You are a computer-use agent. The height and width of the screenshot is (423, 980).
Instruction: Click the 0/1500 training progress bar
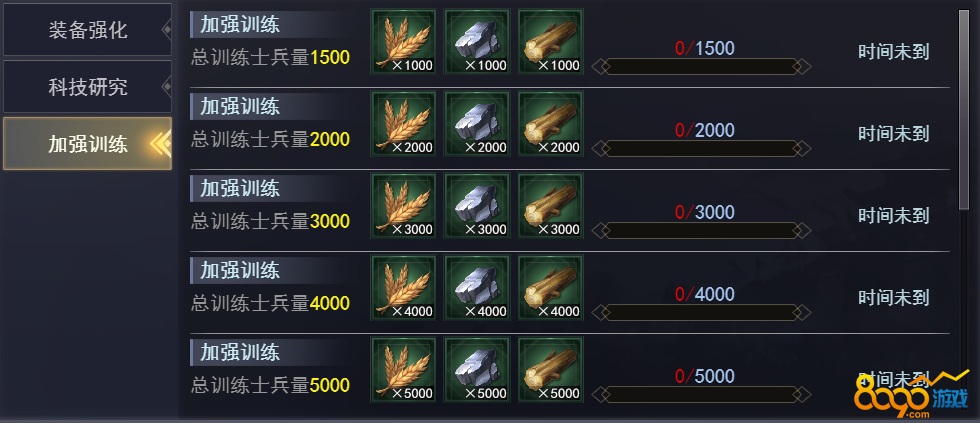701,66
